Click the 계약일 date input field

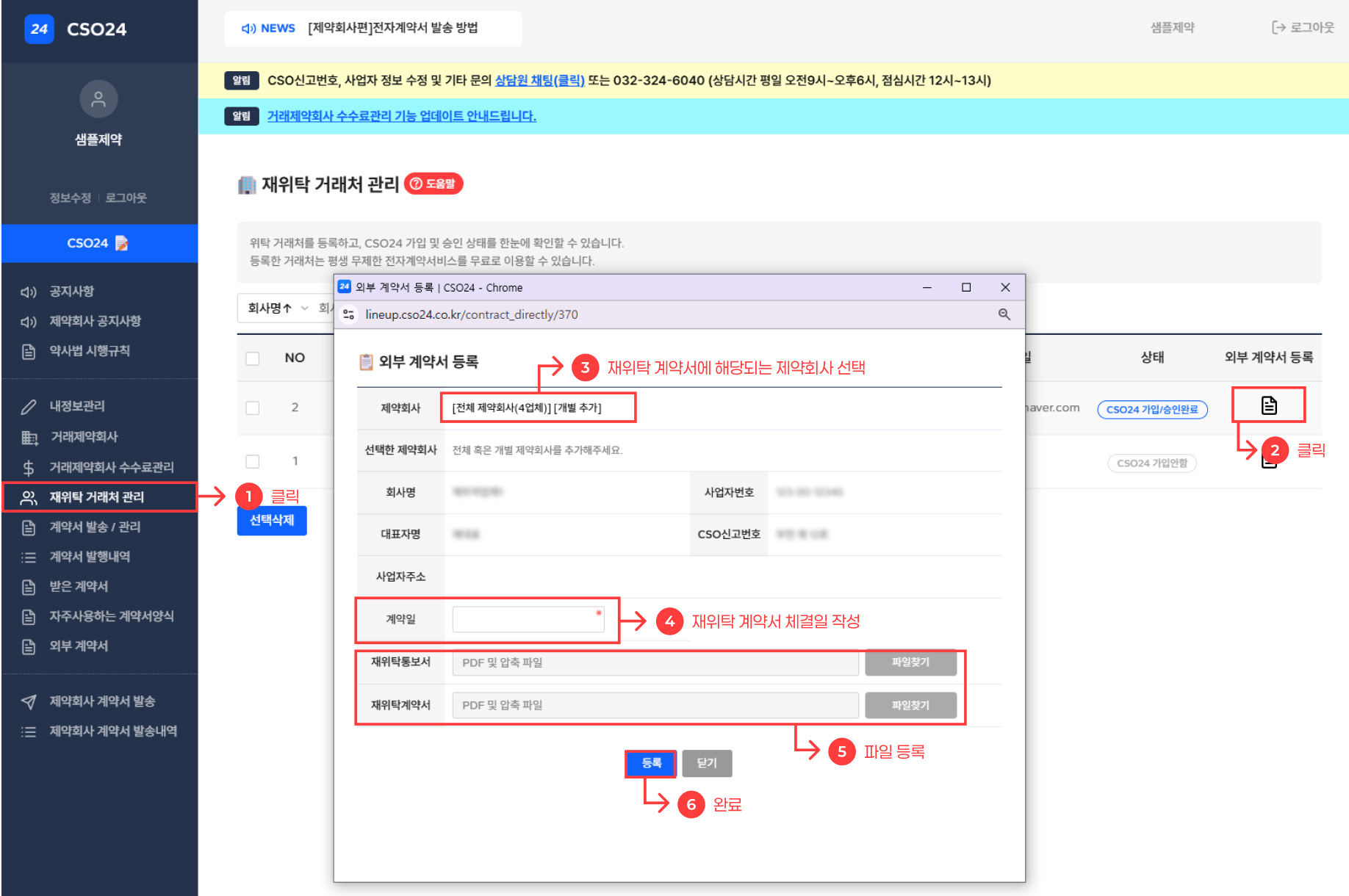pos(528,619)
